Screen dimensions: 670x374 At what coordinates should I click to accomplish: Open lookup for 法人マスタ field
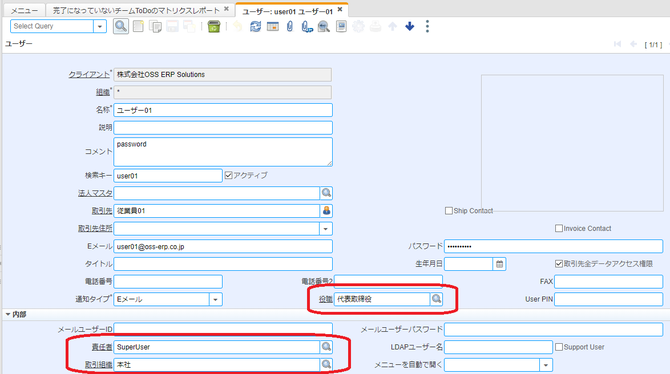[326, 193]
